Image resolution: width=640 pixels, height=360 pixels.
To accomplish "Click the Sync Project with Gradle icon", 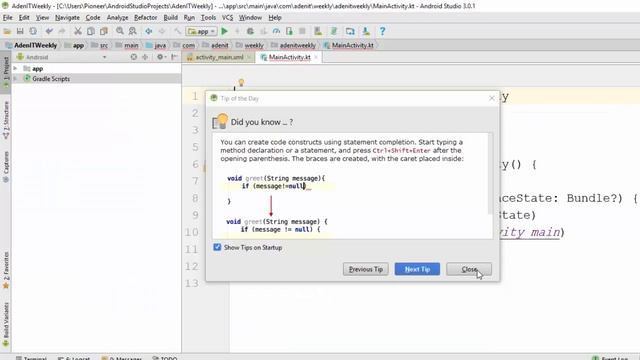I will (x=334, y=31).
